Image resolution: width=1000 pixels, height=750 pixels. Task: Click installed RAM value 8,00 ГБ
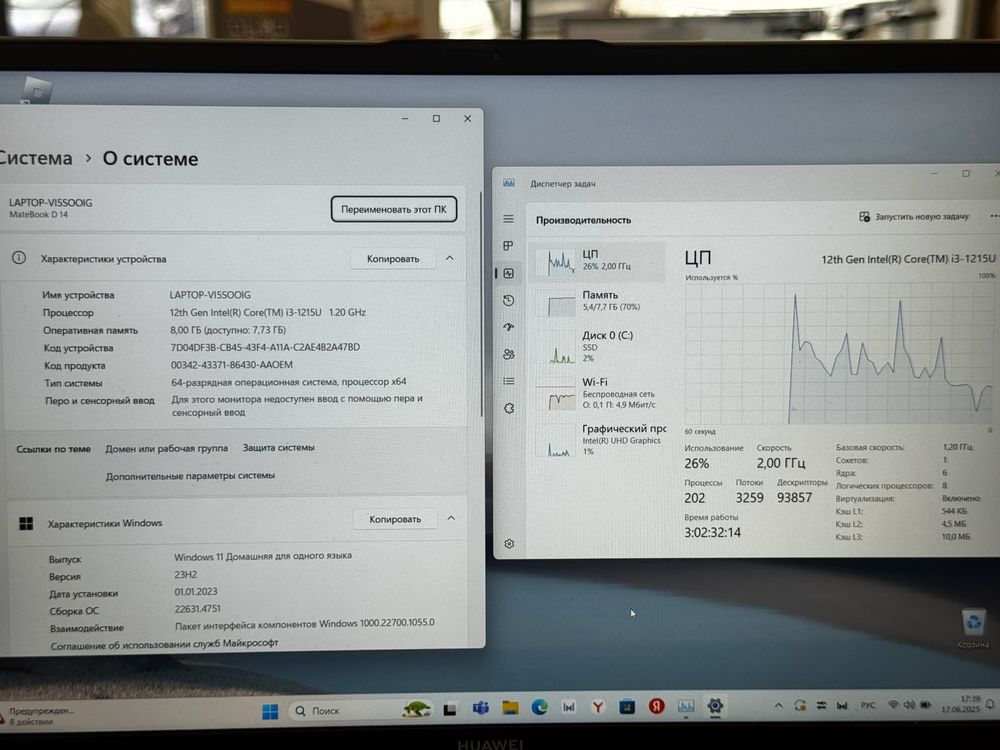pos(228,330)
